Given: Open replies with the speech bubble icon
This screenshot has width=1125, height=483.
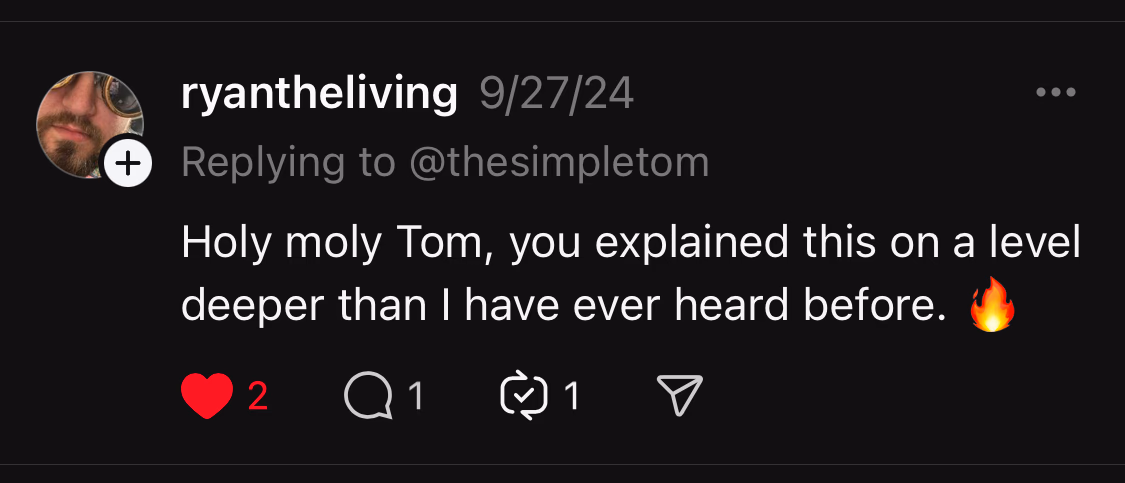Looking at the screenshot, I should [x=368, y=397].
